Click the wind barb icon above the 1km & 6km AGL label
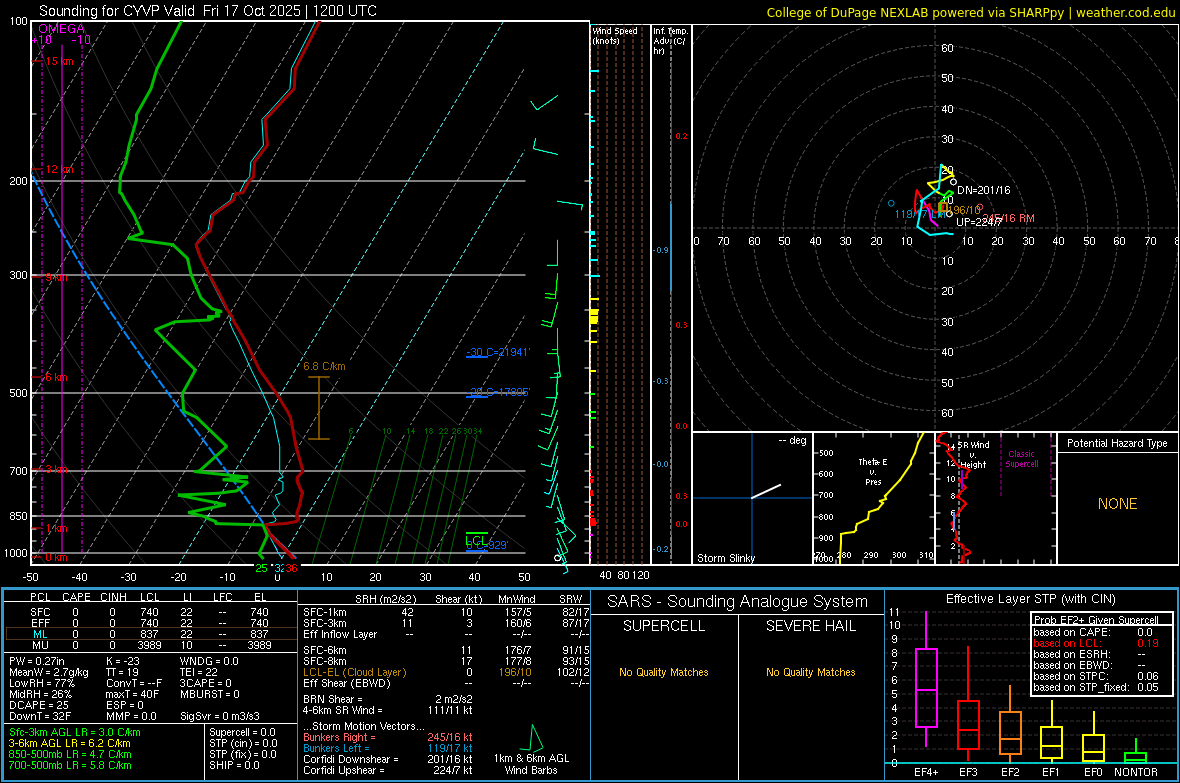Viewport: 1180px width, 783px height. (533, 737)
